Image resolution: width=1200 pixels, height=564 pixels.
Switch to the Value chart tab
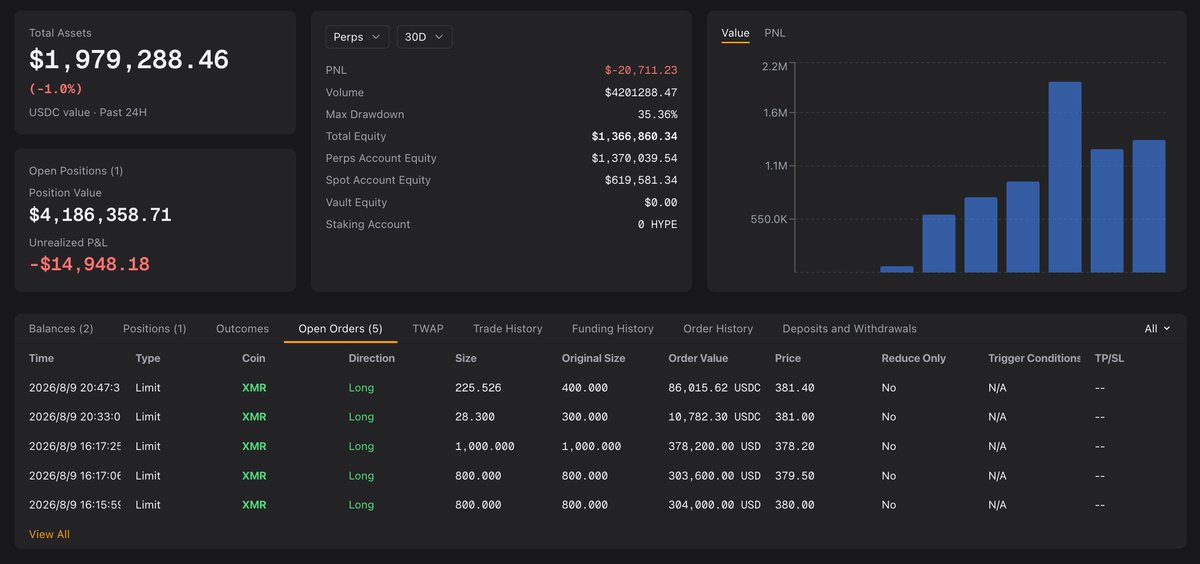[735, 33]
